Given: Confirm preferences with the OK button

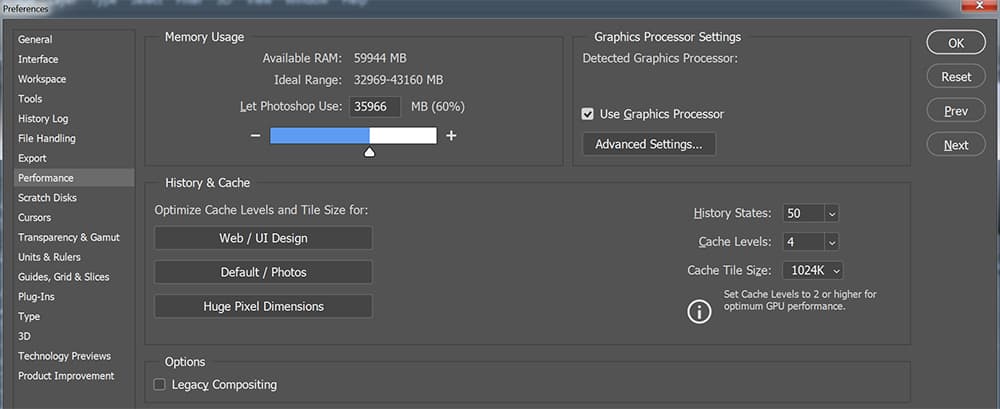Looking at the screenshot, I should 956,43.
